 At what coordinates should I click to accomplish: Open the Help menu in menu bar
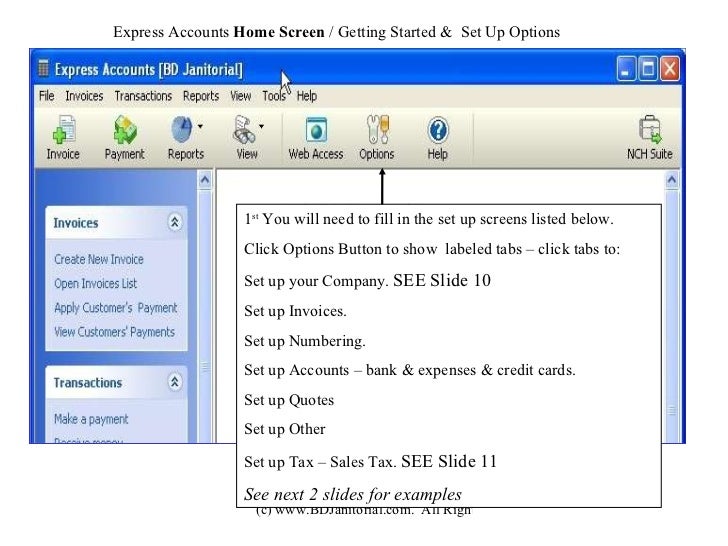tap(307, 96)
